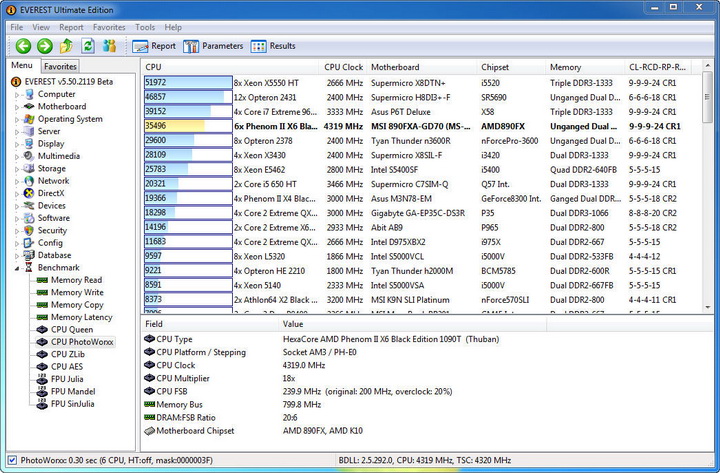Open the Parameters toolbar button
This screenshot has width=720, height=473.
[213, 46]
